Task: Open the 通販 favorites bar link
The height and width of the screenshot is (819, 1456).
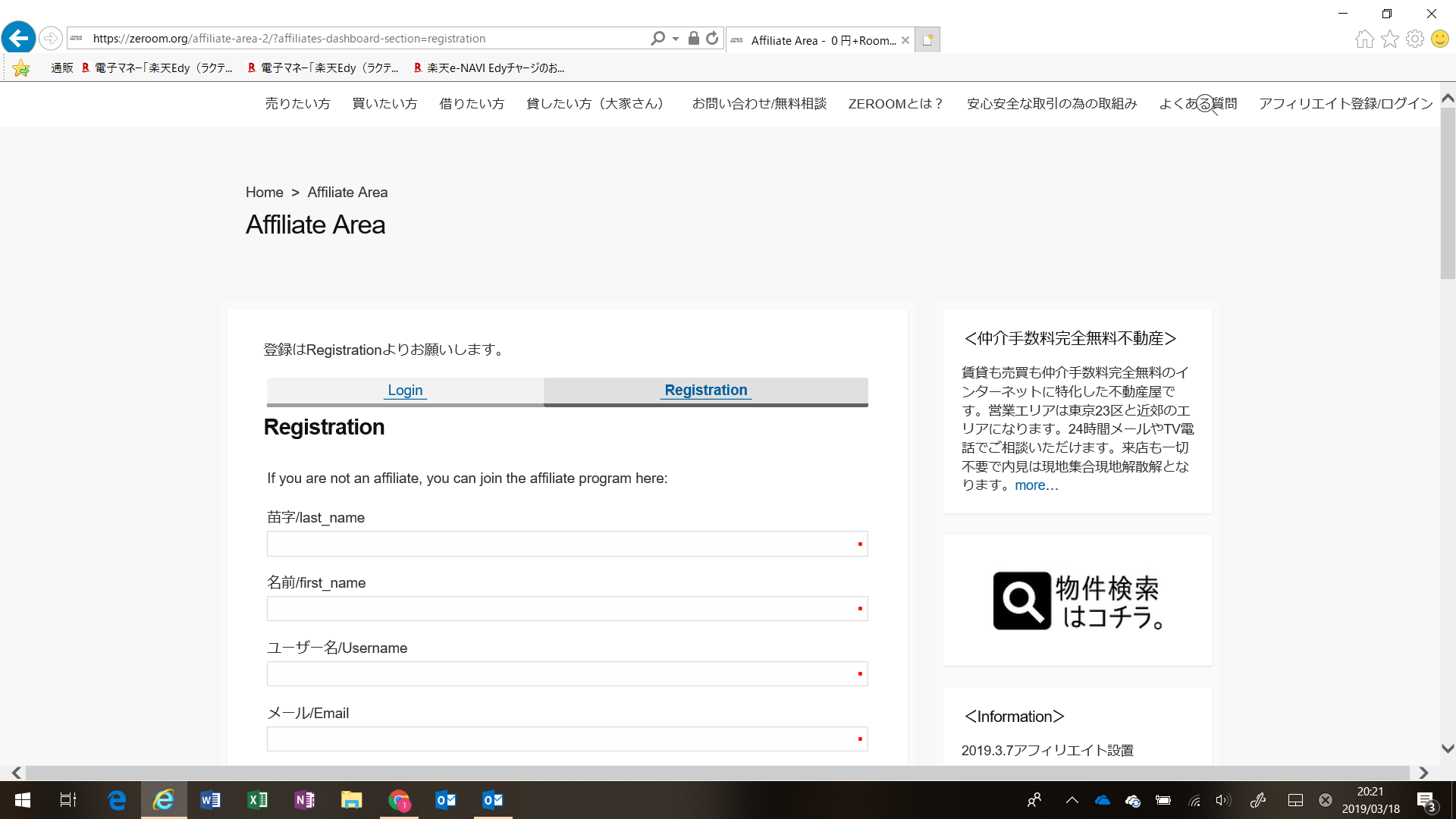Action: (x=62, y=68)
